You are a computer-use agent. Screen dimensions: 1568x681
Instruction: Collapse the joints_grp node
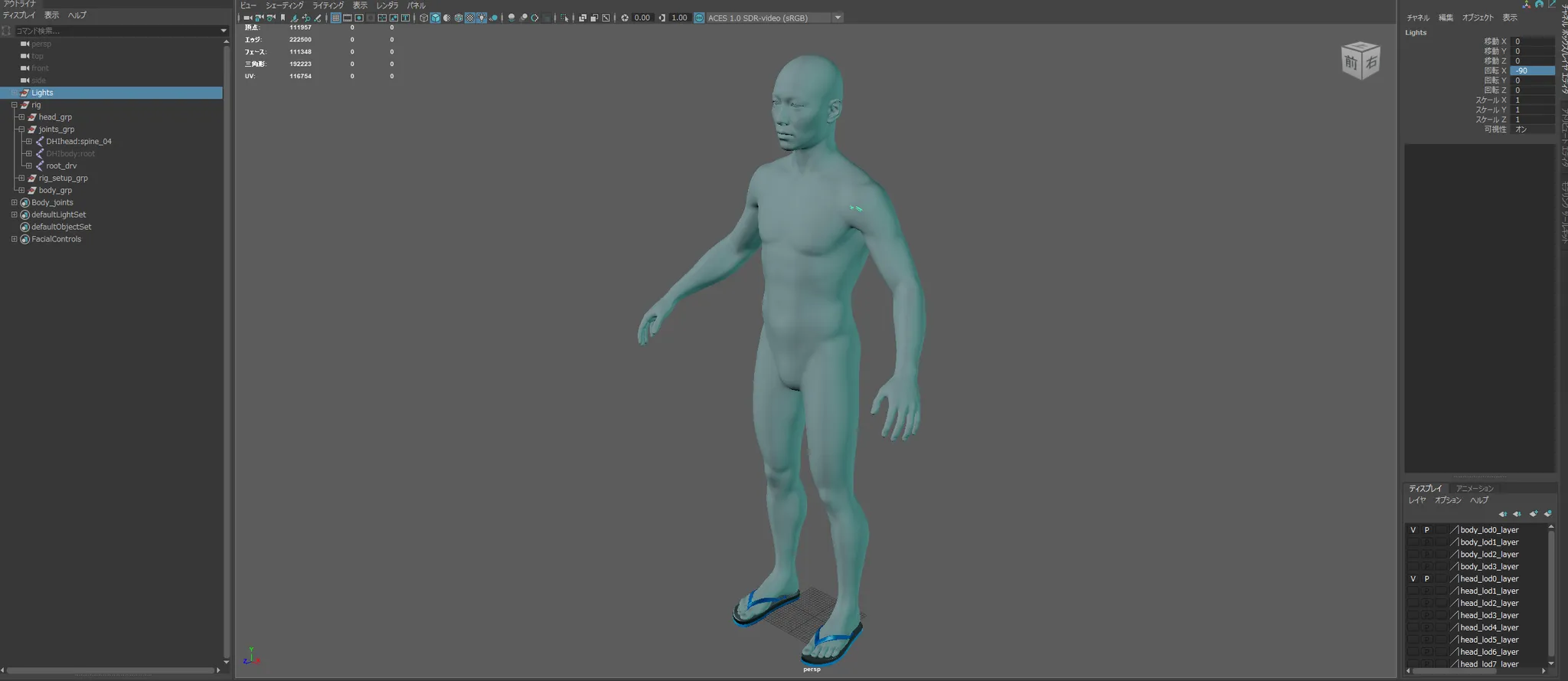[21, 129]
